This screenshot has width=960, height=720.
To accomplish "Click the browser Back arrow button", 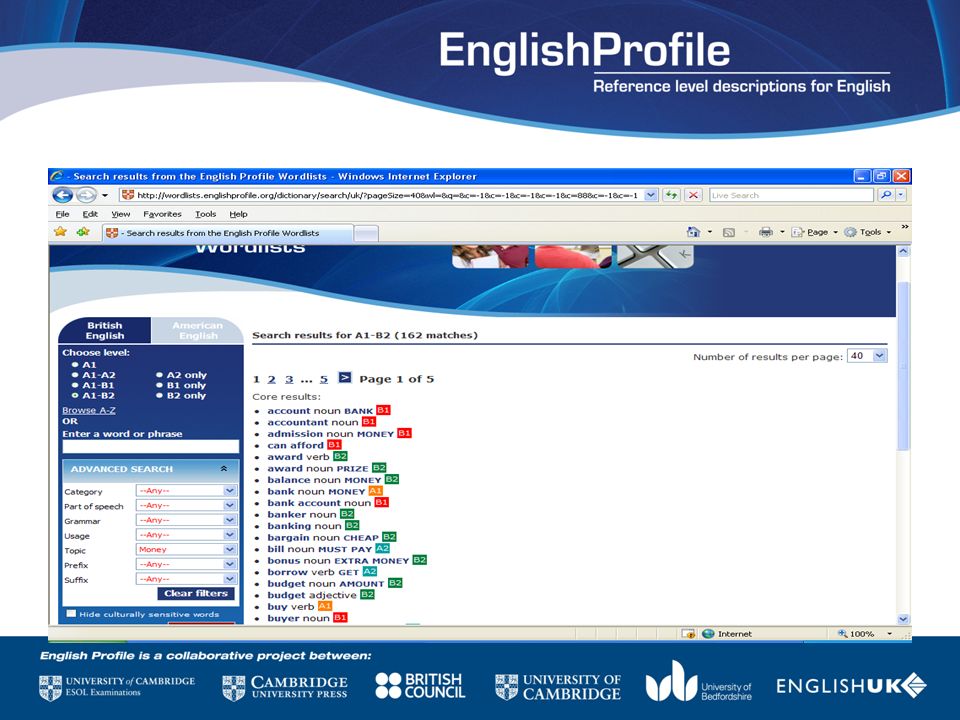I will click(x=62, y=195).
